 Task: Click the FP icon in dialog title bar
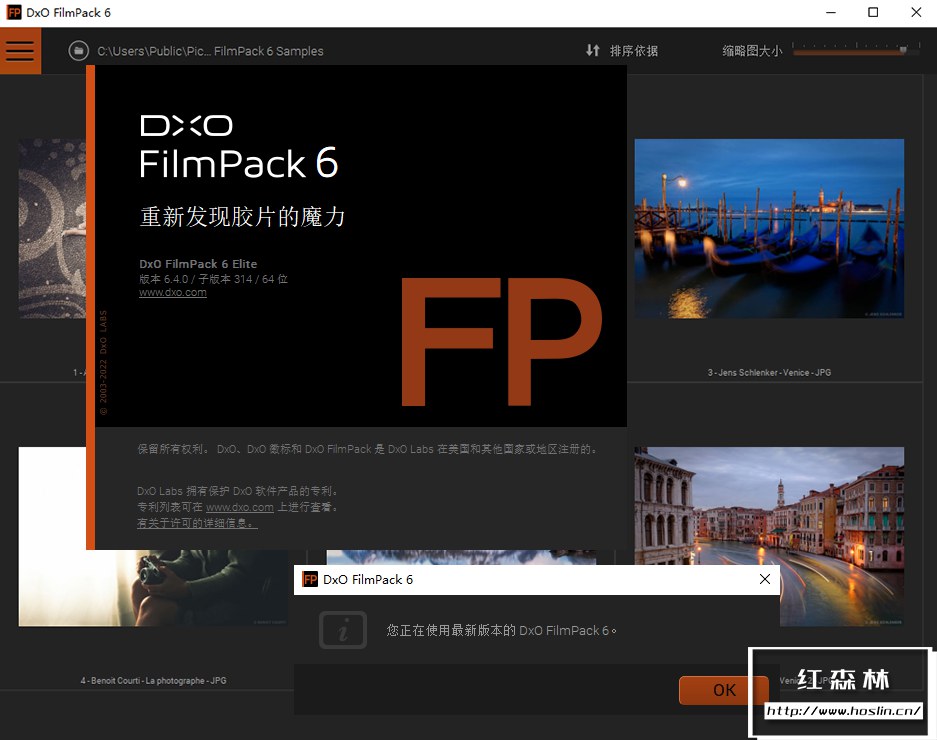coord(310,579)
